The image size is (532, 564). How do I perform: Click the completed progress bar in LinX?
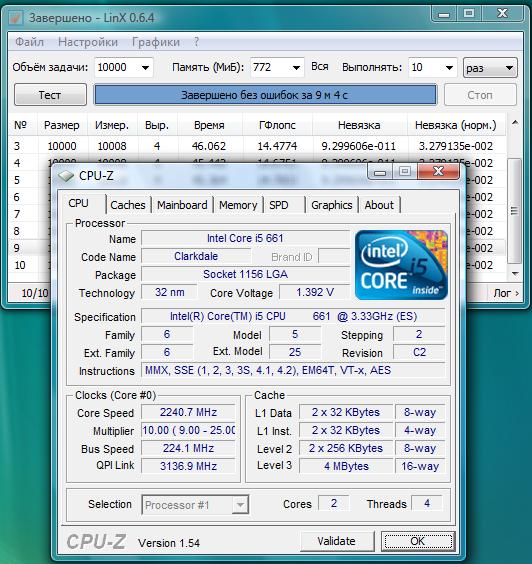point(265,95)
